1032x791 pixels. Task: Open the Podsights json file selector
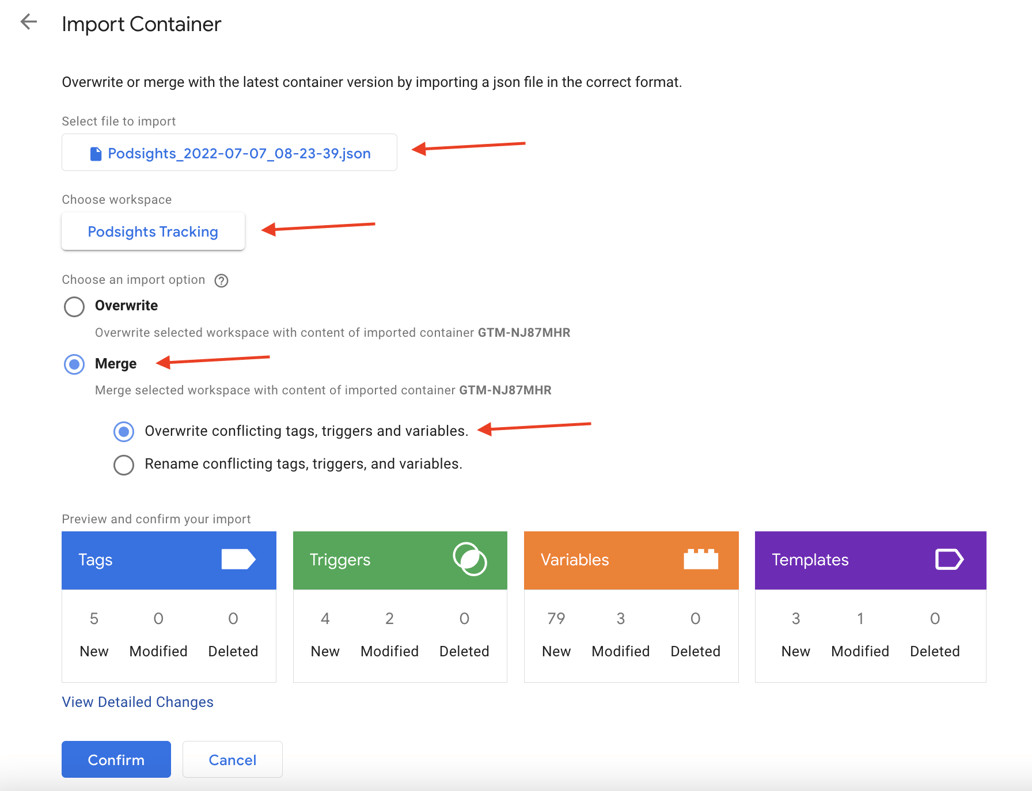(230, 153)
